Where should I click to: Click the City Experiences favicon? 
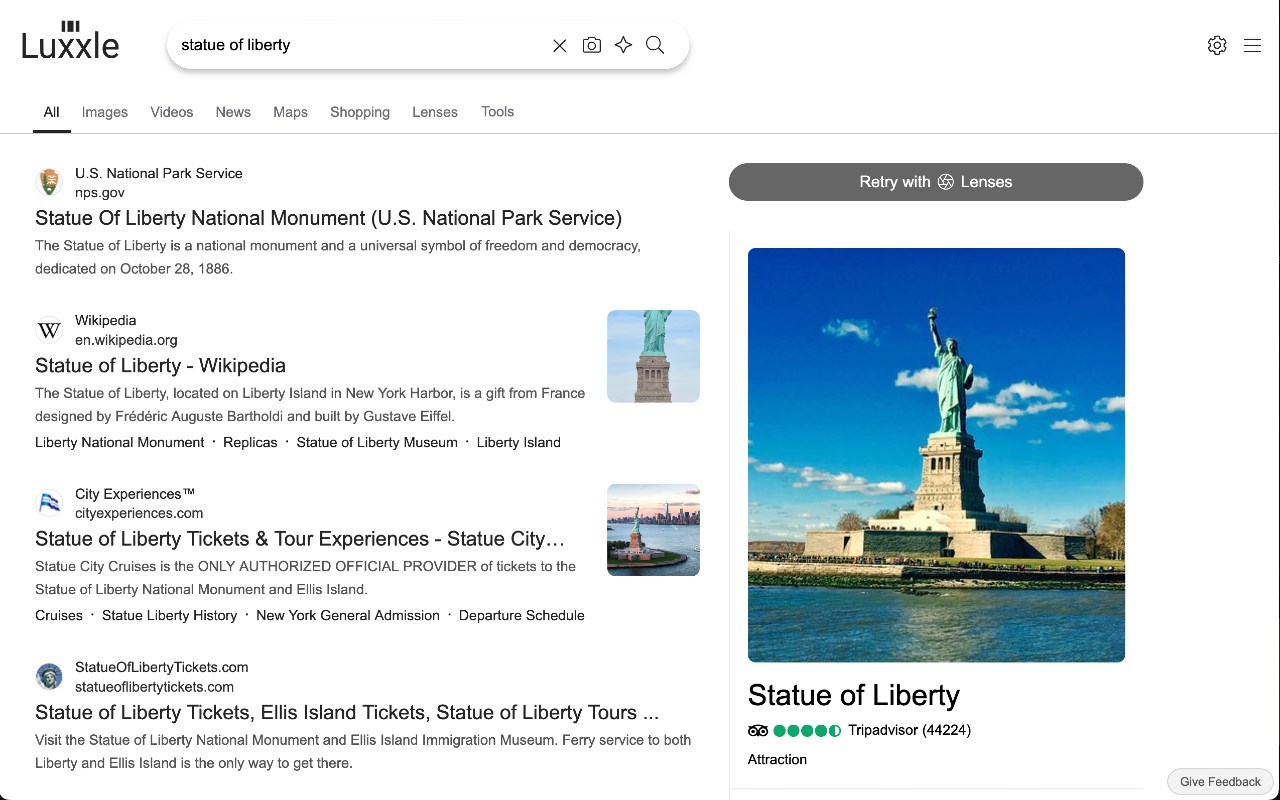[x=49, y=503]
